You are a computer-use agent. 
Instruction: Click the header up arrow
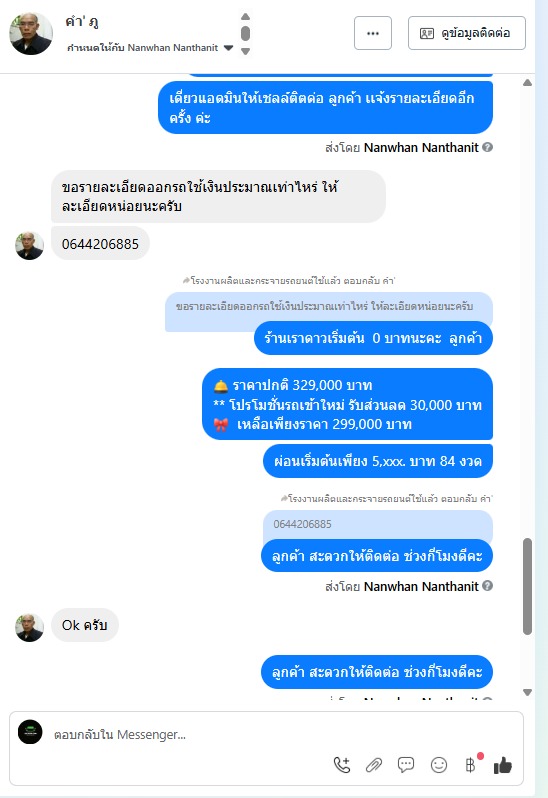(245, 16)
